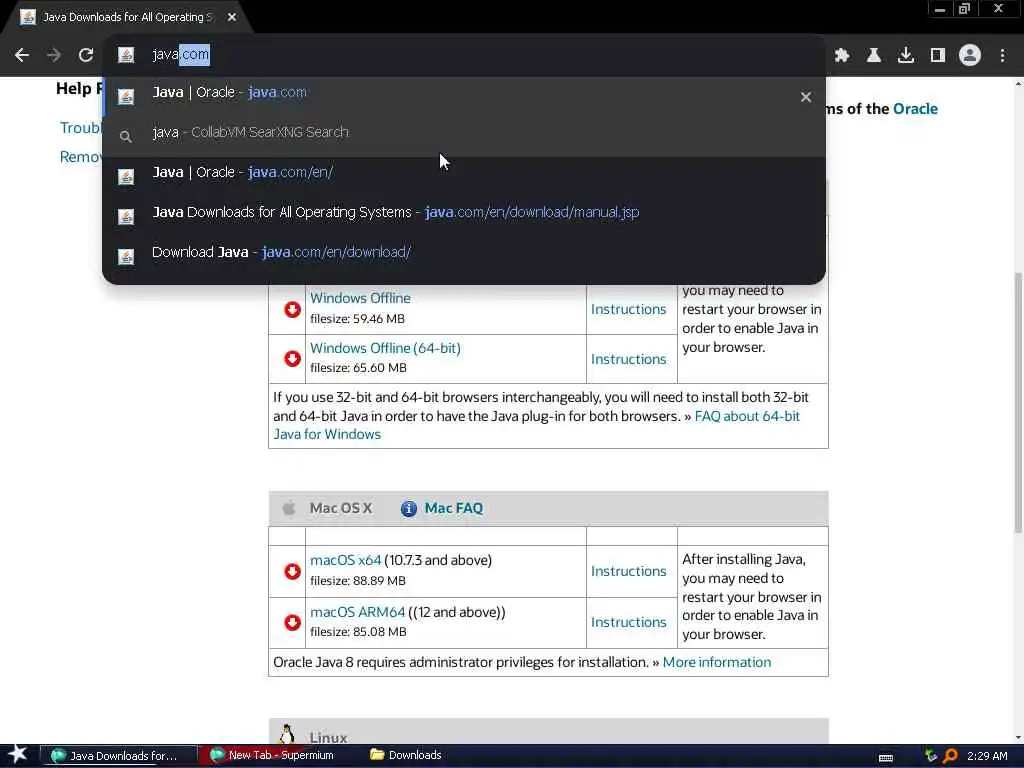Click the keyboard icon in system tray
This screenshot has width=1024, height=768.
click(x=886, y=758)
